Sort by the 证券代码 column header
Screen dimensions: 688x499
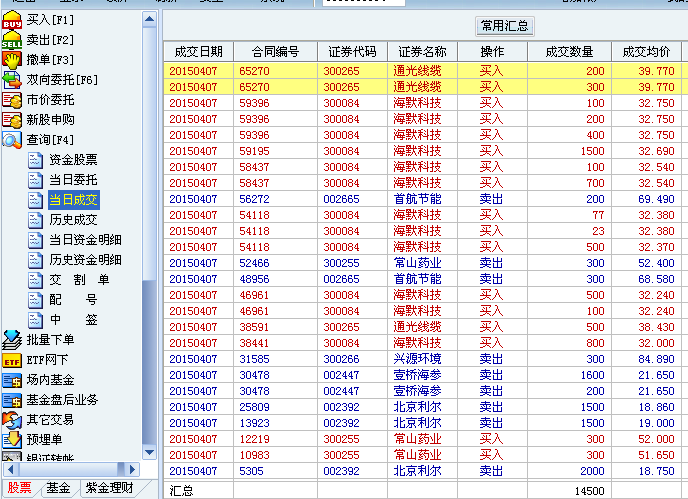pyautogui.click(x=352, y=52)
